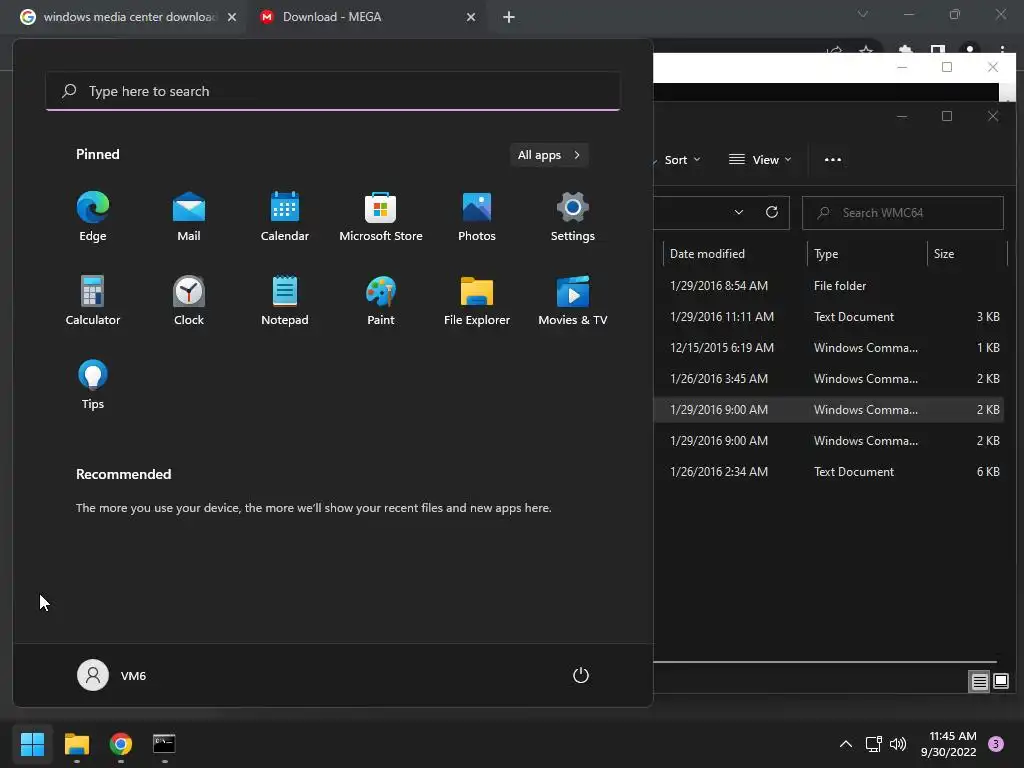Open File Explorer from the taskbar

(x=76, y=744)
